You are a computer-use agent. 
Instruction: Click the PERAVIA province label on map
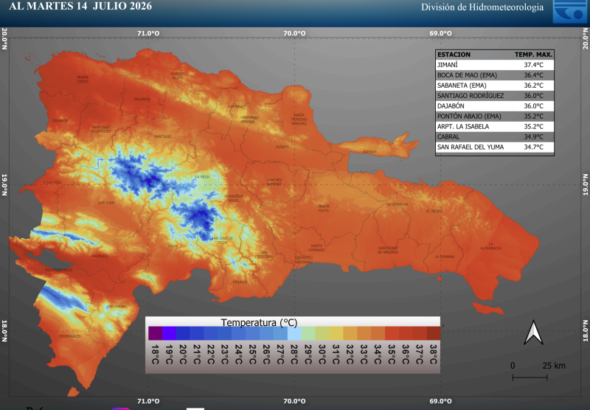click(x=240, y=282)
